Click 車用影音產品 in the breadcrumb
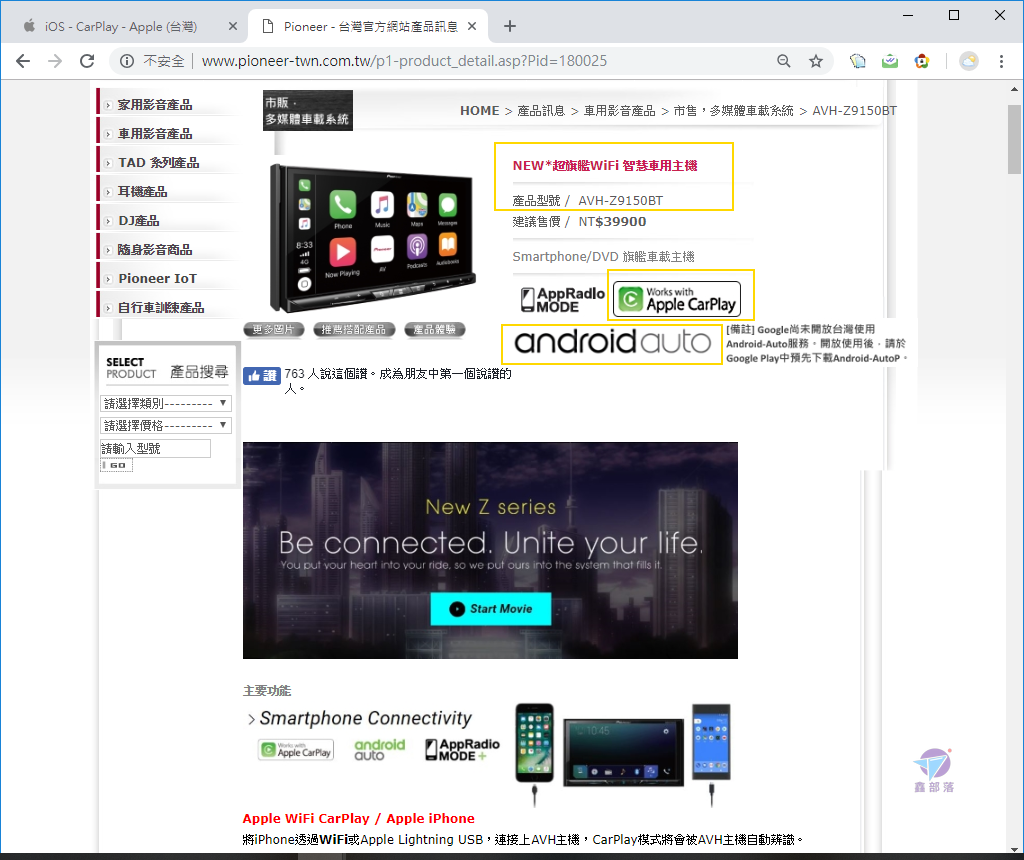 point(619,111)
